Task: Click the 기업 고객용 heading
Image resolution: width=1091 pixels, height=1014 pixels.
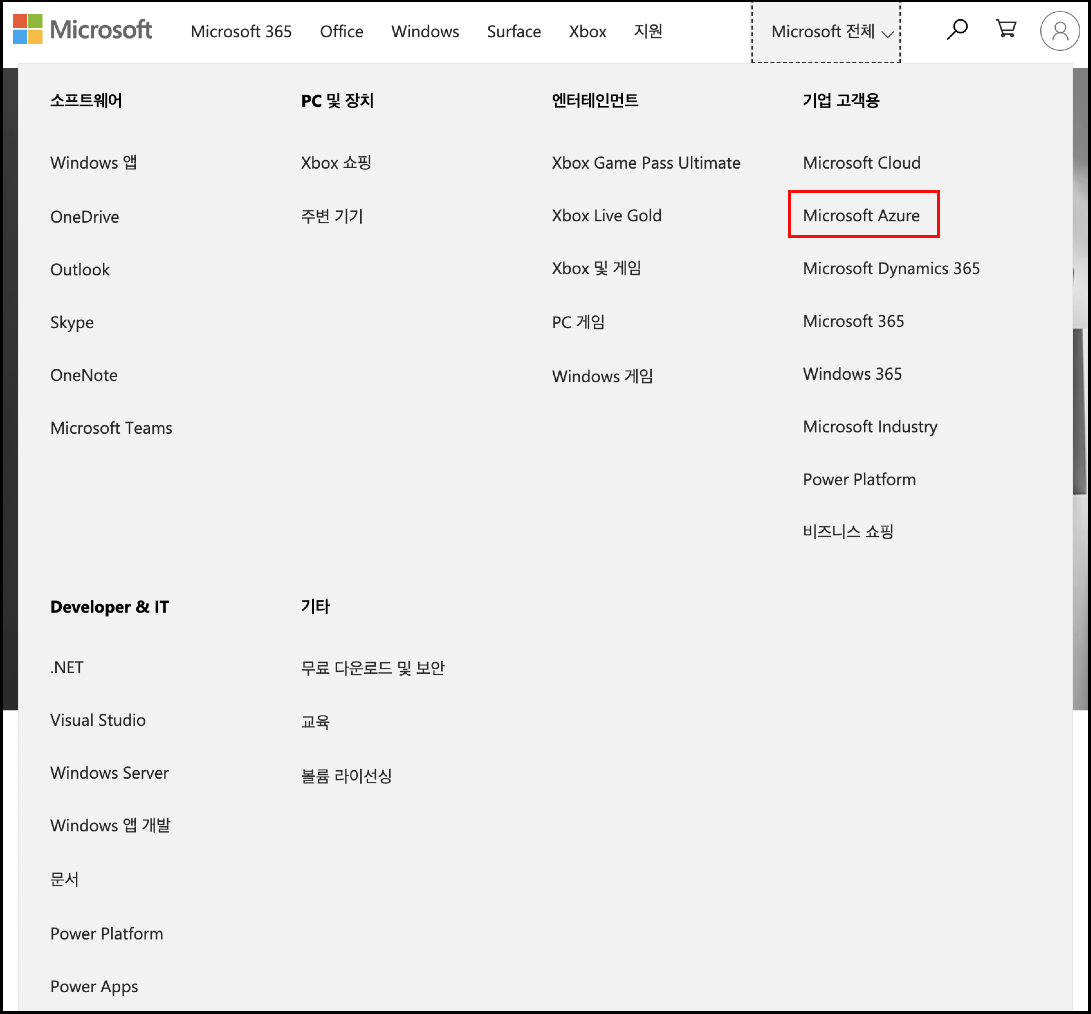Action: (x=841, y=100)
